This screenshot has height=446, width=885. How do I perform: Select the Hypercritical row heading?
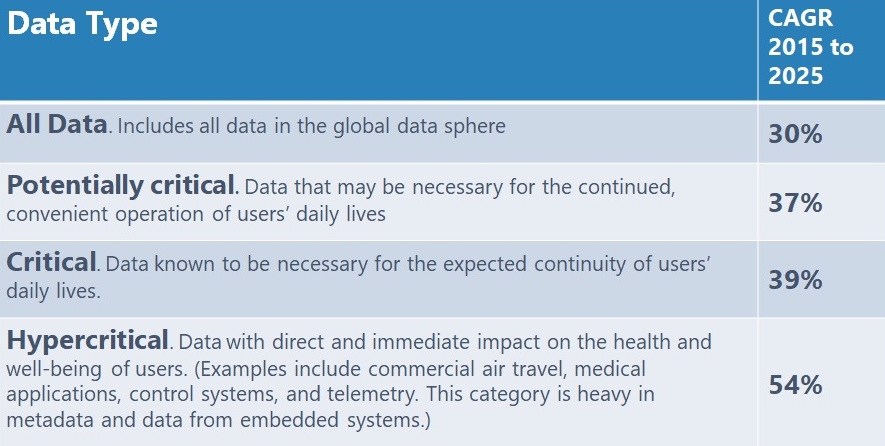[87, 340]
